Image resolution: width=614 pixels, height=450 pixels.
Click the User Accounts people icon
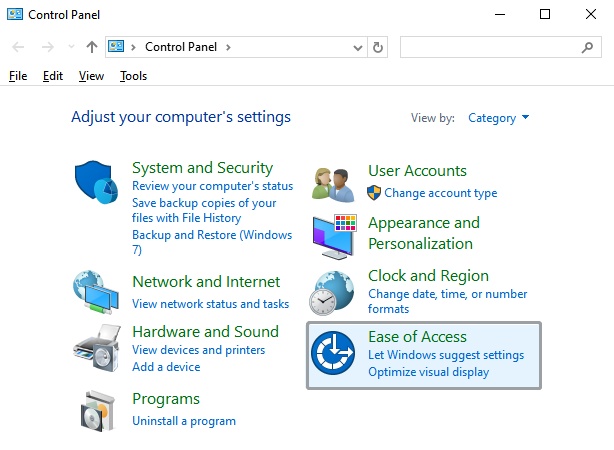click(333, 185)
